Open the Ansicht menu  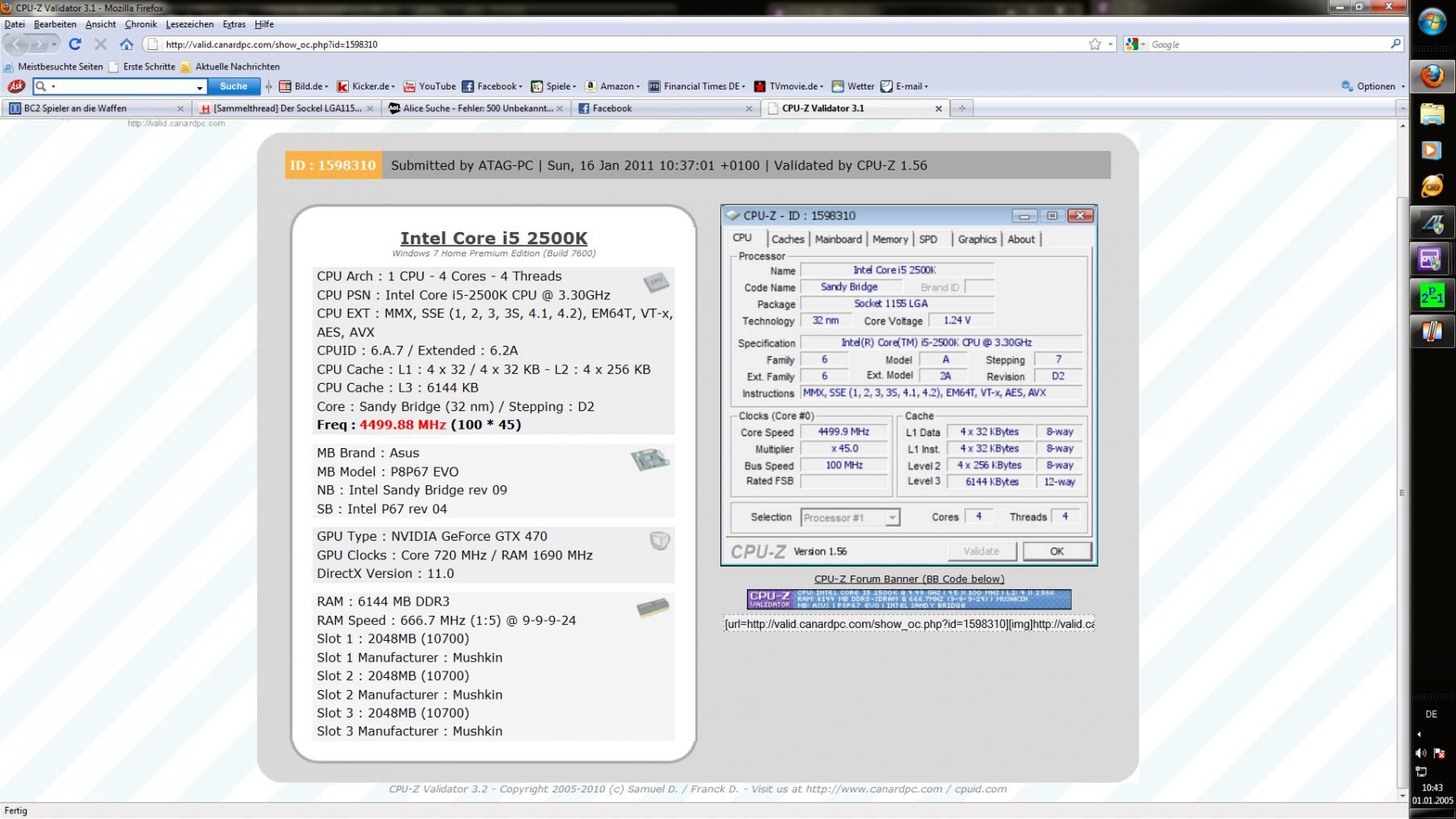point(101,24)
